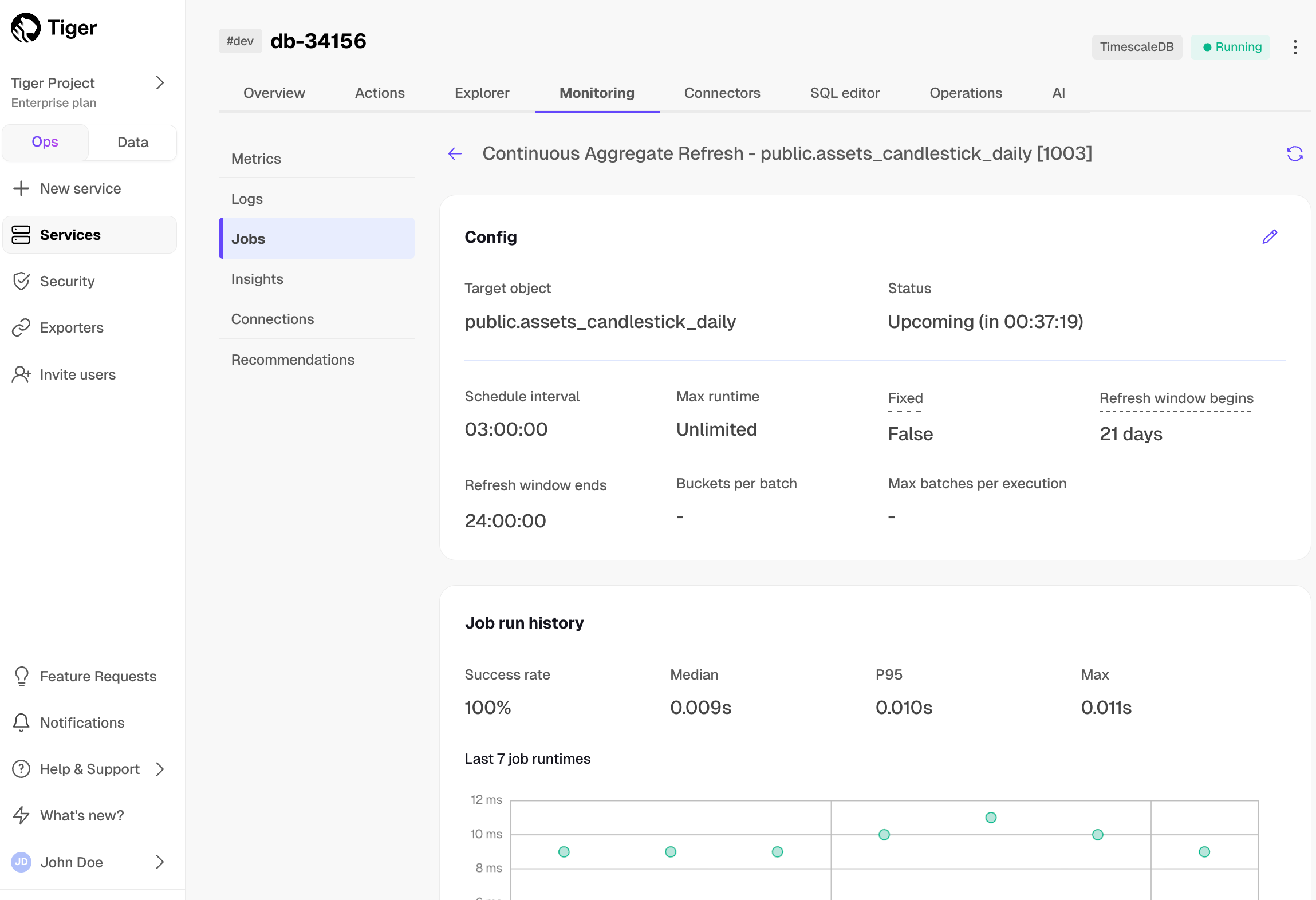Expand the John Doe account menu
This screenshot has height=900, width=1316.
coord(160,862)
